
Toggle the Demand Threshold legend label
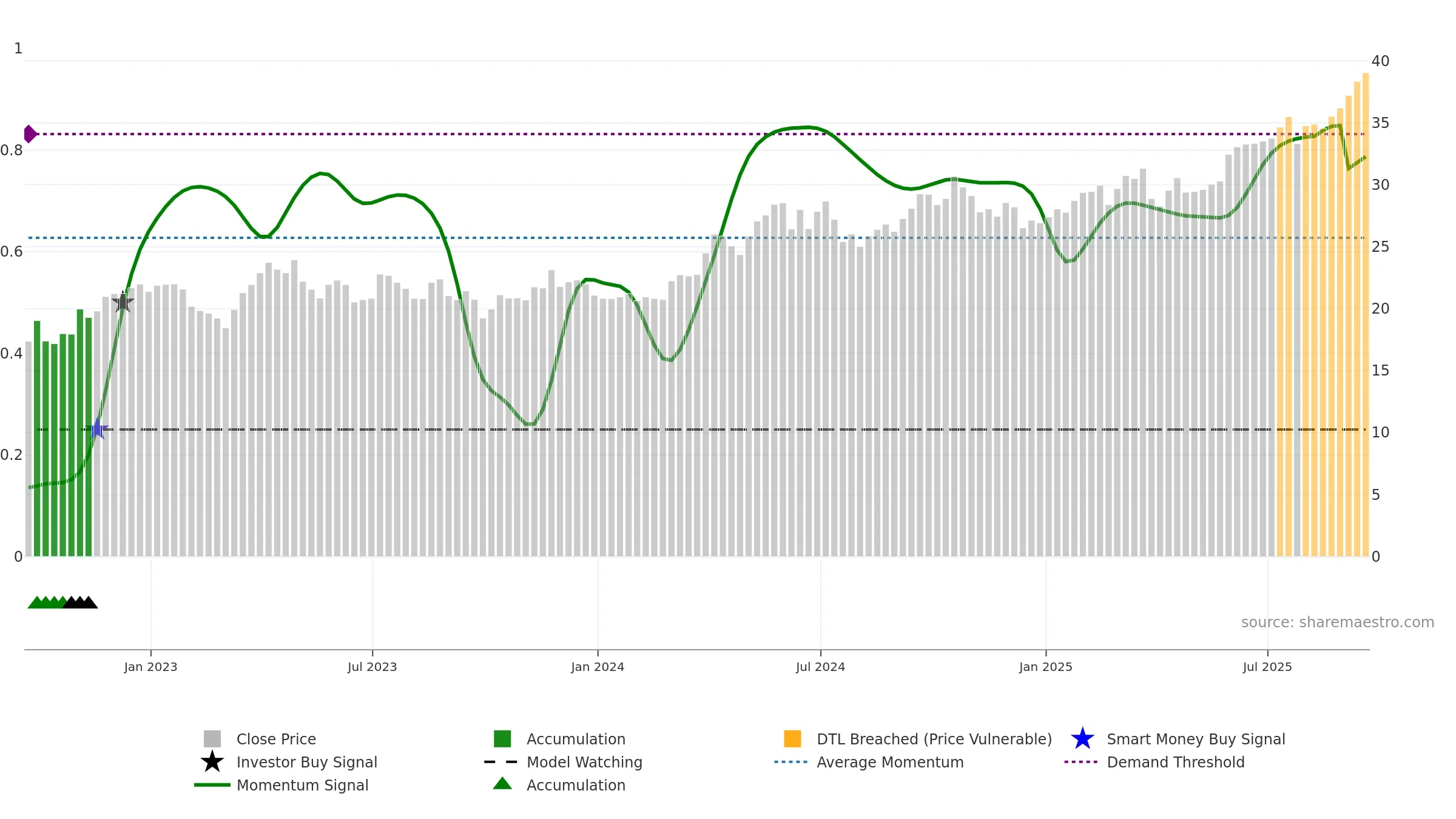click(x=1176, y=762)
